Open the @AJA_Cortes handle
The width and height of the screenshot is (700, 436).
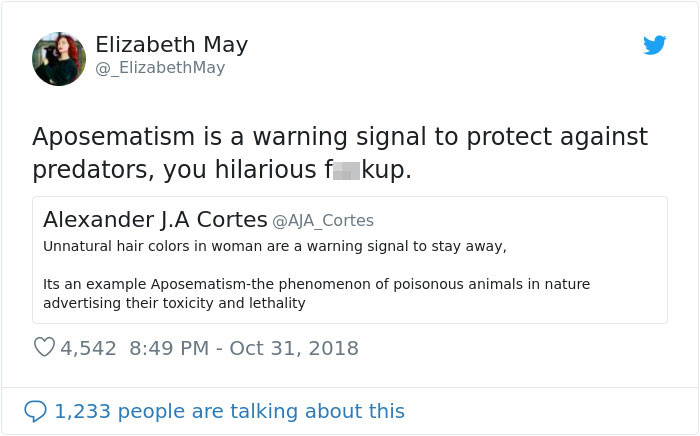(323, 220)
